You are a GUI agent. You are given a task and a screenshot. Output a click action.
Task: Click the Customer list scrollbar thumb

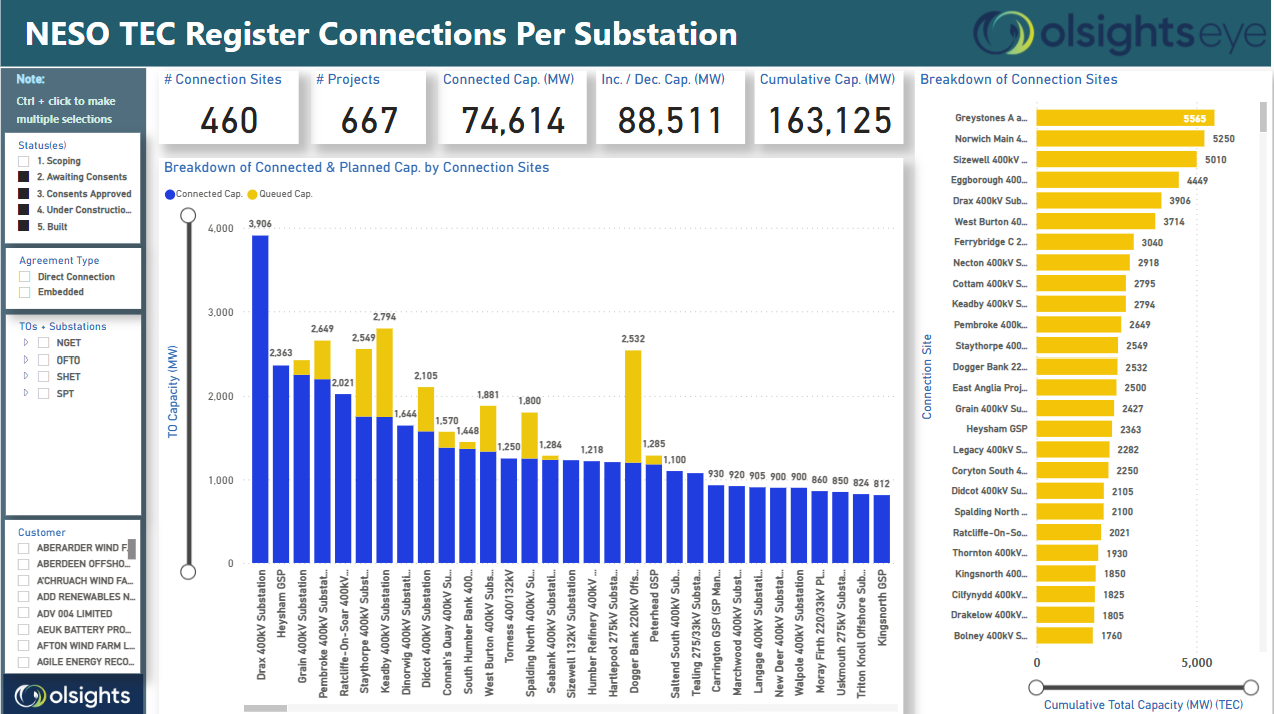[x=132, y=548]
